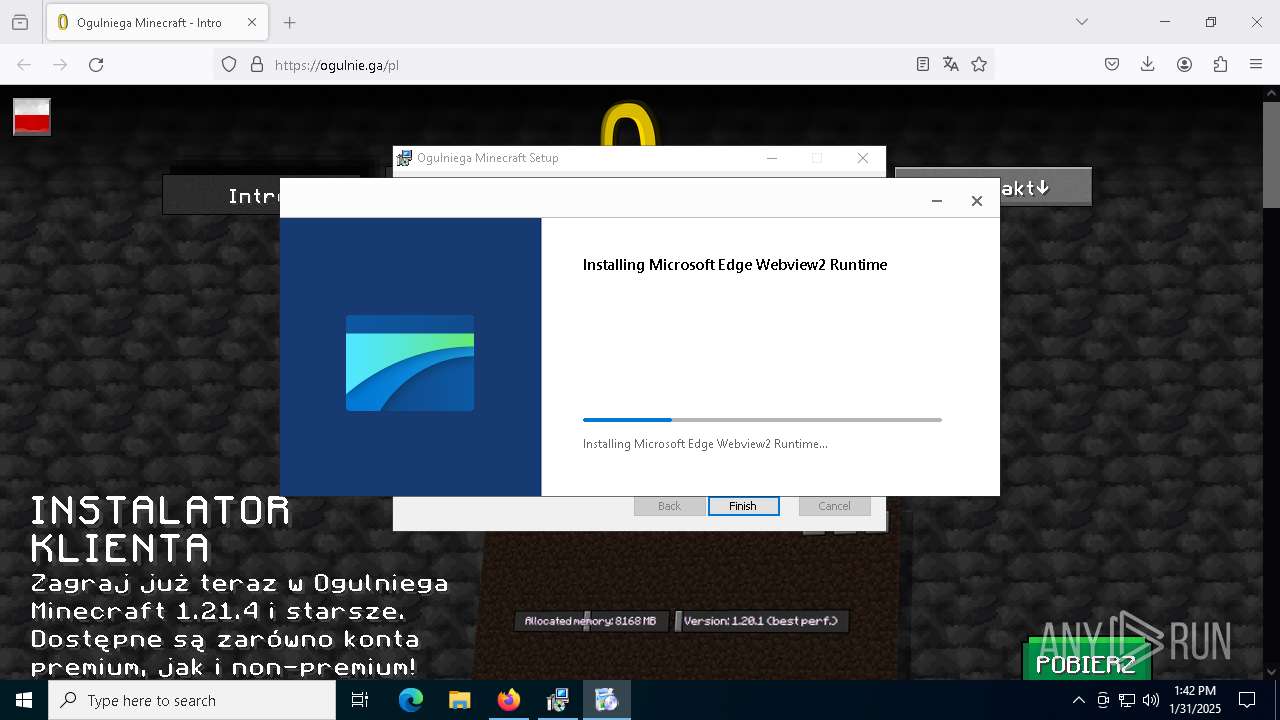View site security padlock info

257,64
